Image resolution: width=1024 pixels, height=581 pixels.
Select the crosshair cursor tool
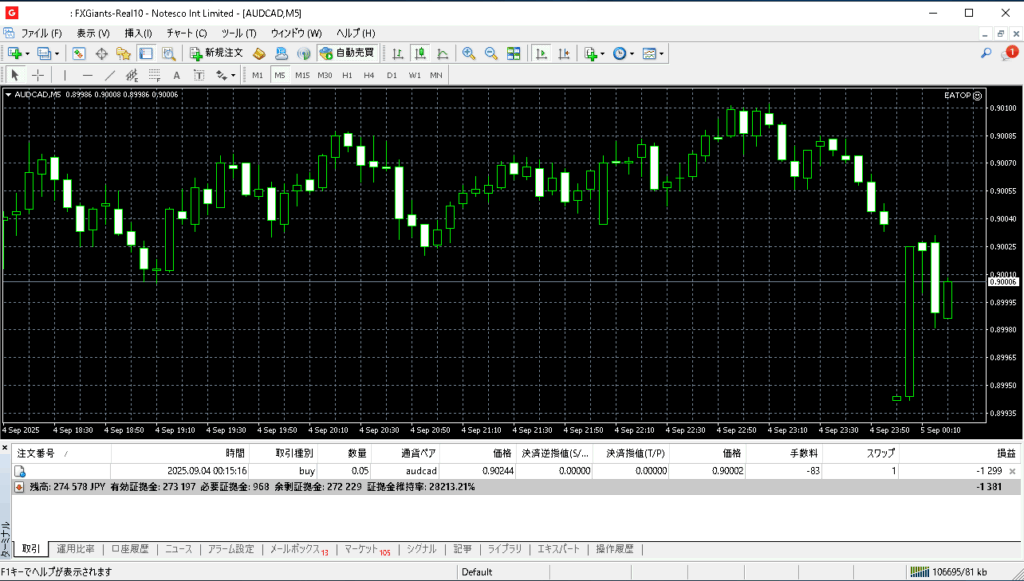point(38,75)
